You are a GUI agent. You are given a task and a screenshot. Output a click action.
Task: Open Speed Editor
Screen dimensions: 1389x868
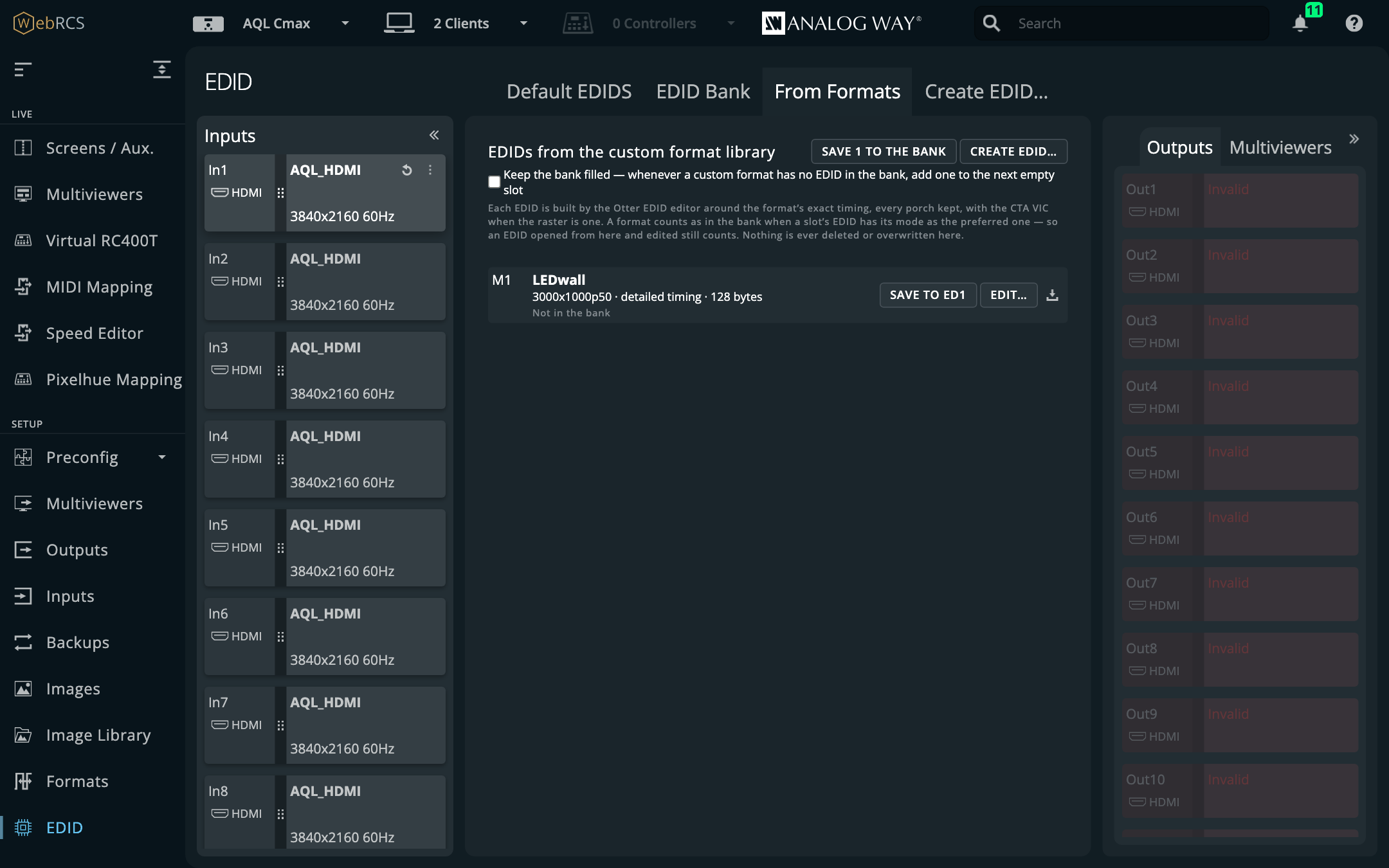[93, 333]
